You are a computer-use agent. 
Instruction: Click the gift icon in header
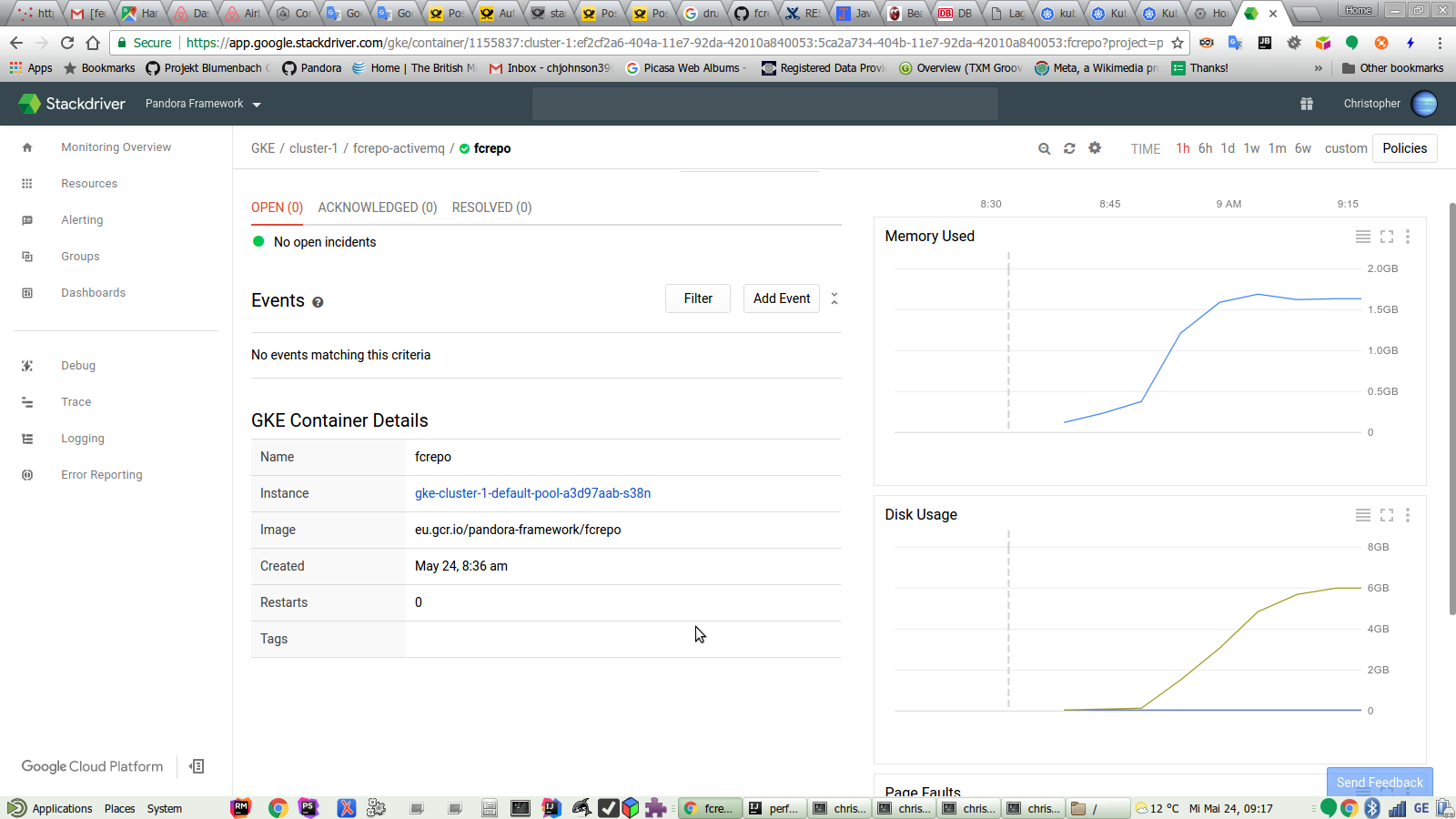point(1307,104)
